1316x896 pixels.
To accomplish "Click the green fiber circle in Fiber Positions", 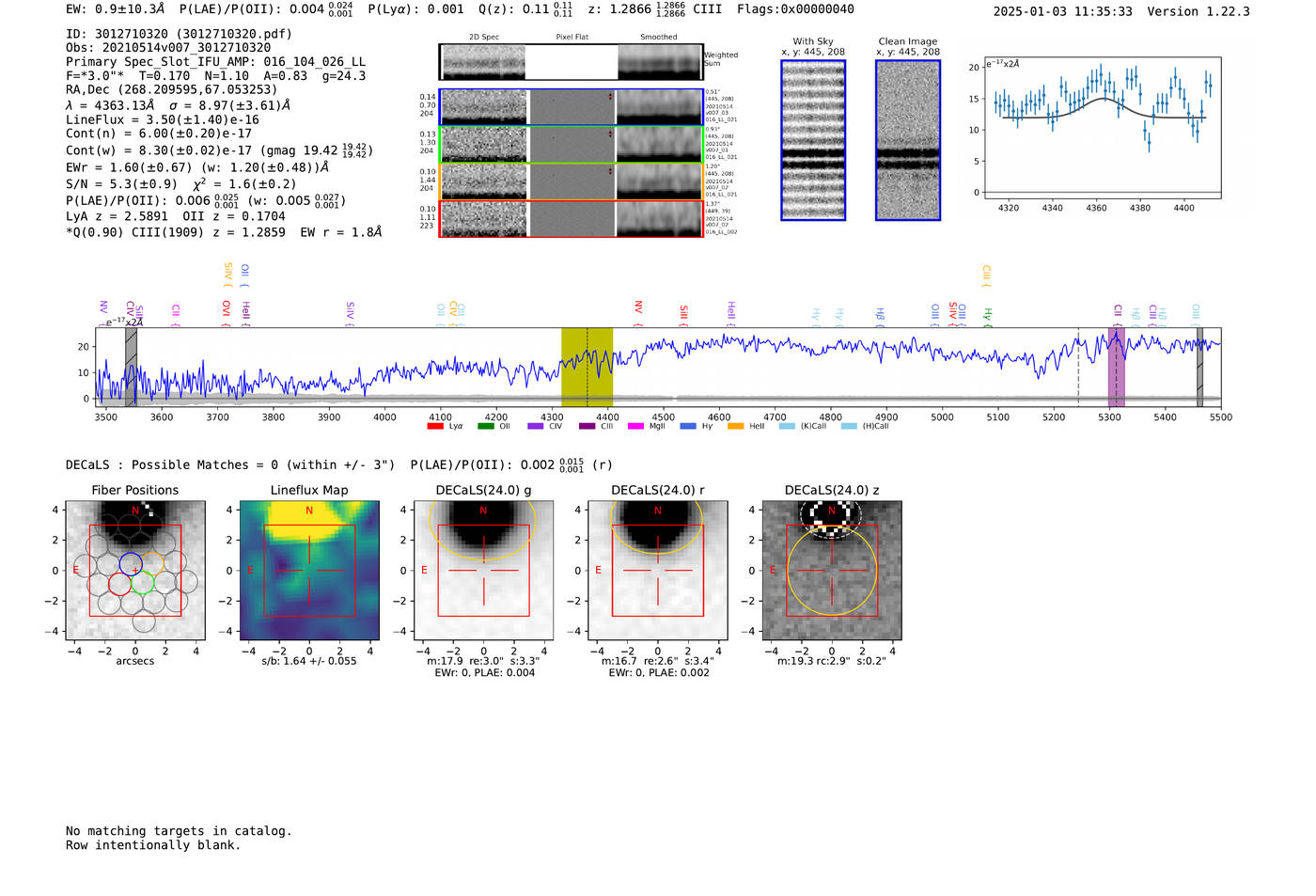I will point(143,584).
